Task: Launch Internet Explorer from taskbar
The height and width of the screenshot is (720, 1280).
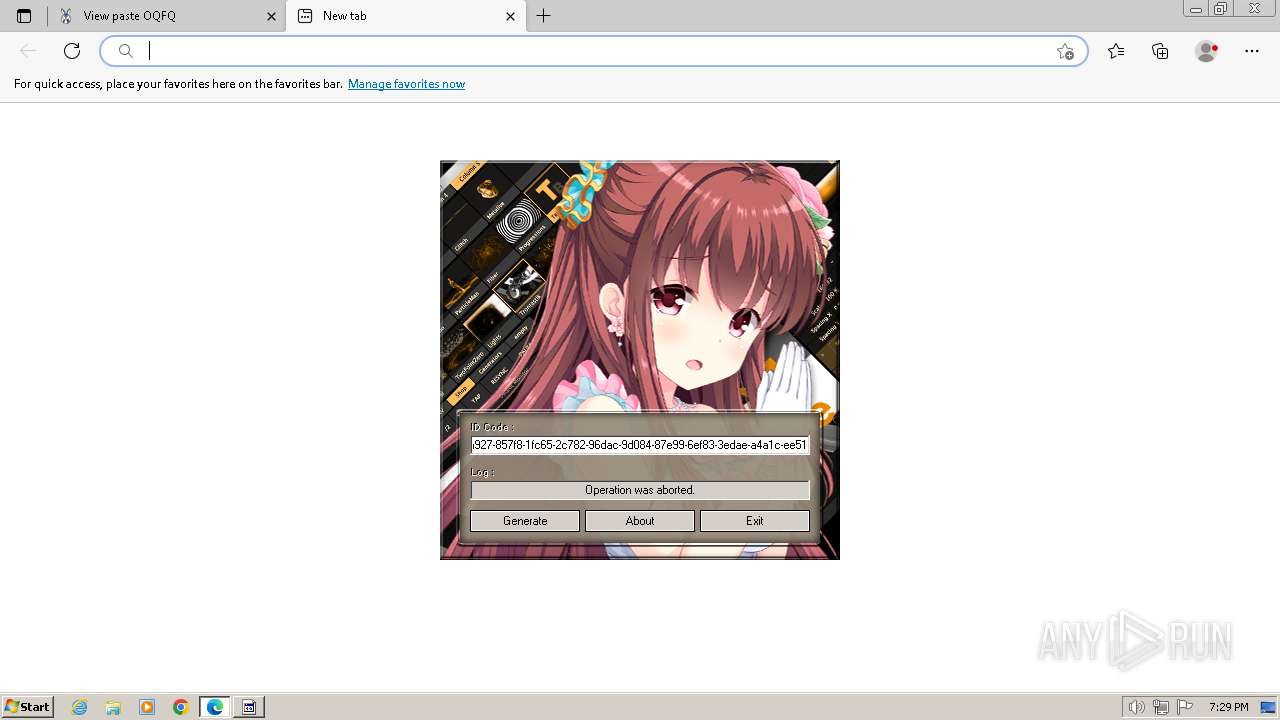Action: click(x=80, y=707)
